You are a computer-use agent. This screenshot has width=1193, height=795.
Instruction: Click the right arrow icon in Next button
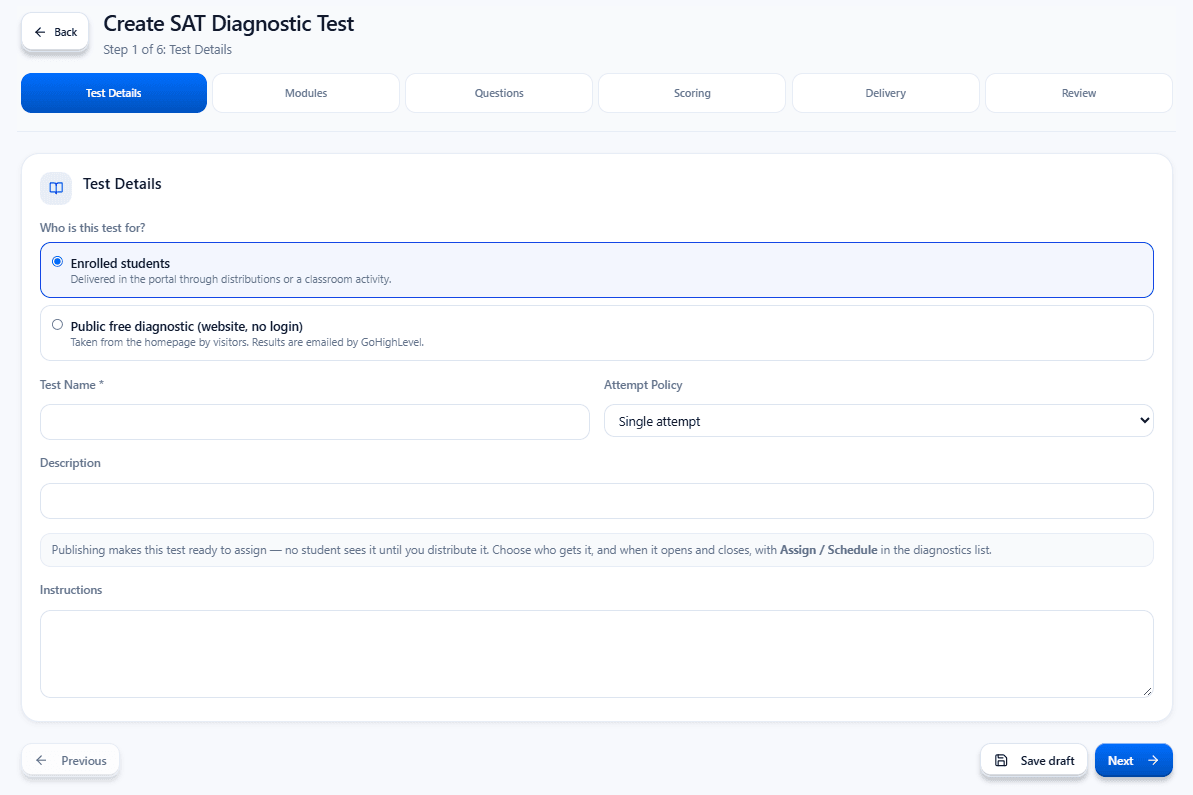coord(1153,760)
